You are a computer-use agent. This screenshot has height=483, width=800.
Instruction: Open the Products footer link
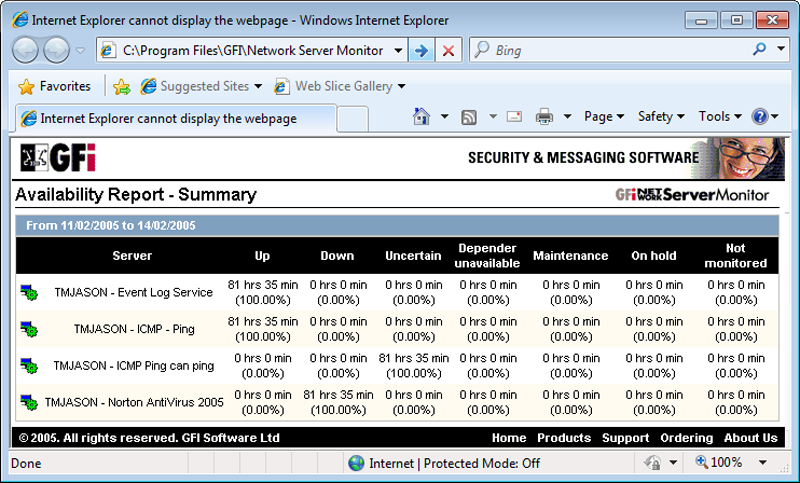564,438
